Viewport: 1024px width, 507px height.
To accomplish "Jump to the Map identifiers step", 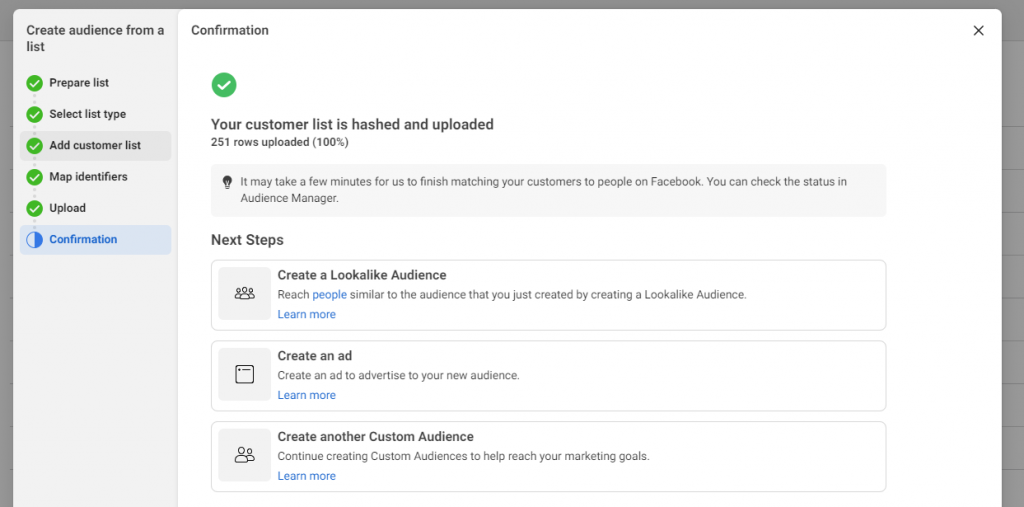I will coord(89,177).
